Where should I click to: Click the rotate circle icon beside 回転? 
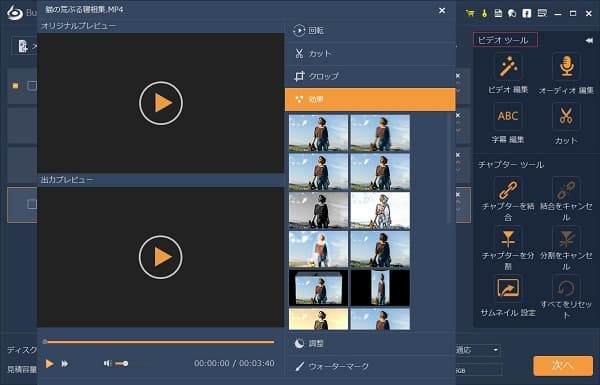pyautogui.click(x=299, y=31)
